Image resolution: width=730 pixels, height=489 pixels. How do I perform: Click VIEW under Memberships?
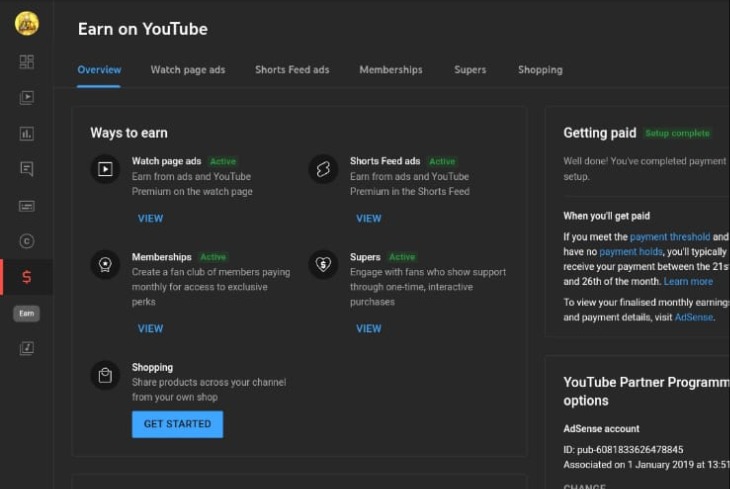150,329
